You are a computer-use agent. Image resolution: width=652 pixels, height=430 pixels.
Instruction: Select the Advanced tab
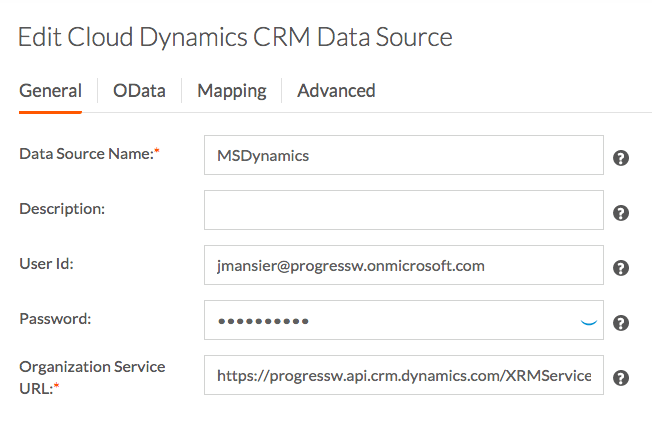pyautogui.click(x=336, y=91)
